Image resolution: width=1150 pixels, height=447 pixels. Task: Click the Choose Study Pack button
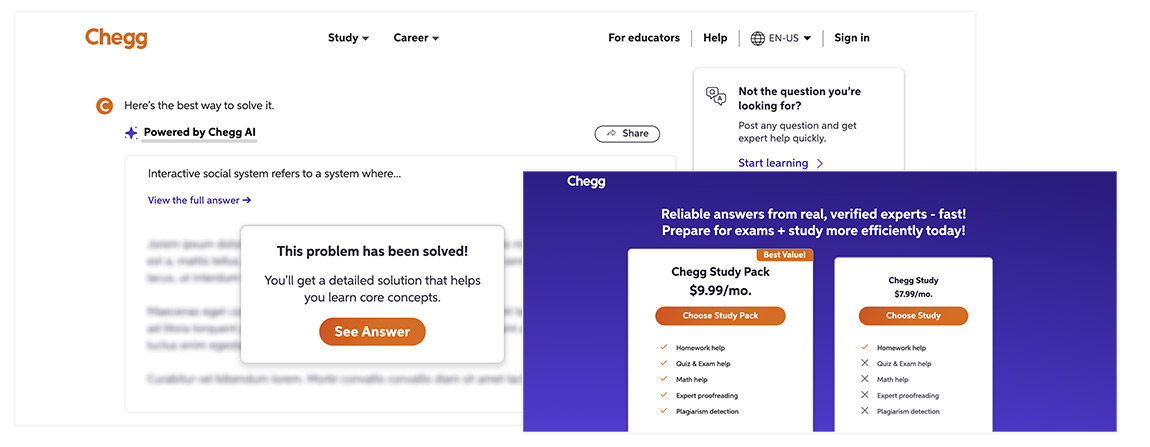720,316
